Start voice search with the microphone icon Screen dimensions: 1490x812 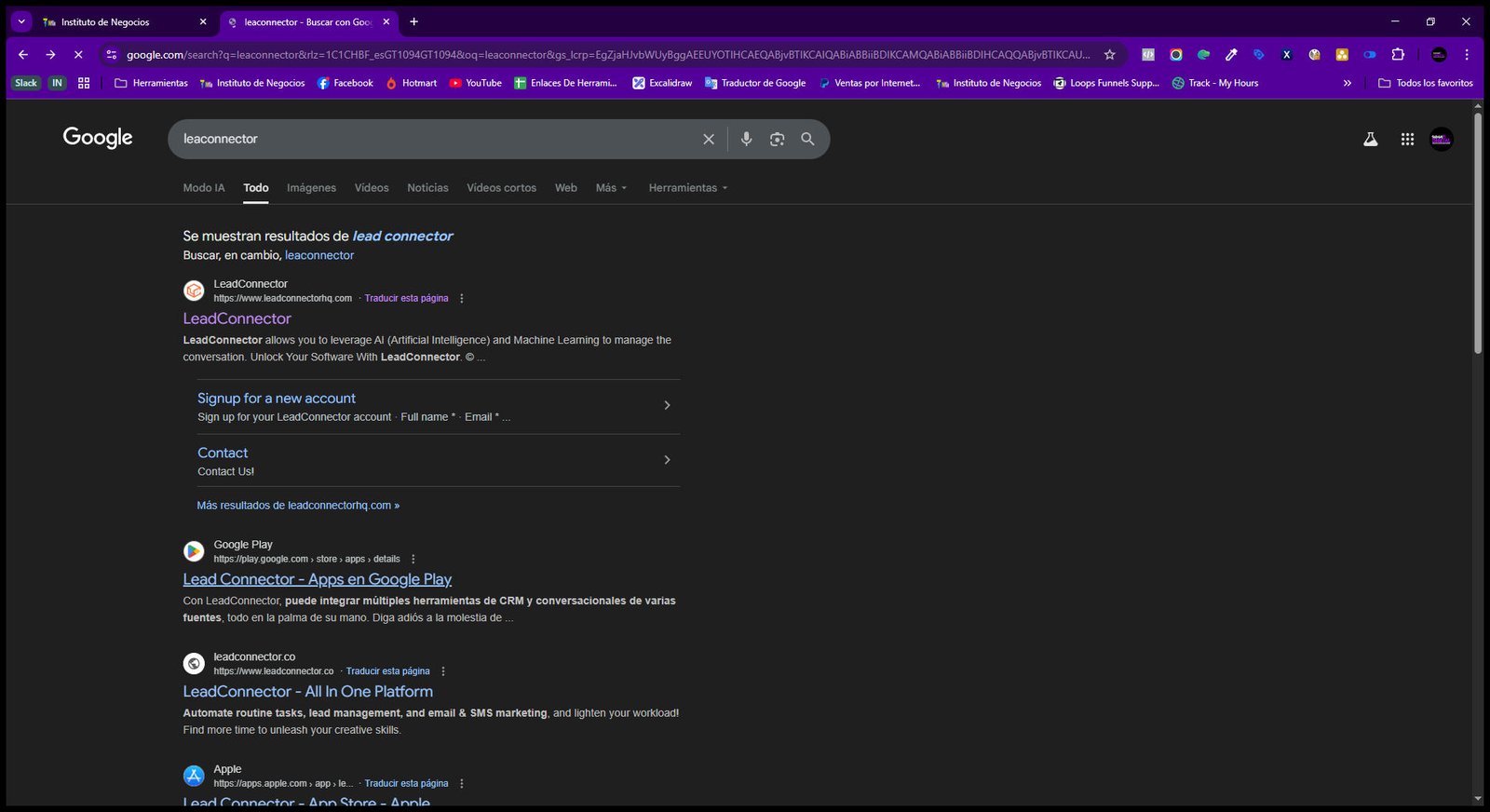click(x=746, y=139)
